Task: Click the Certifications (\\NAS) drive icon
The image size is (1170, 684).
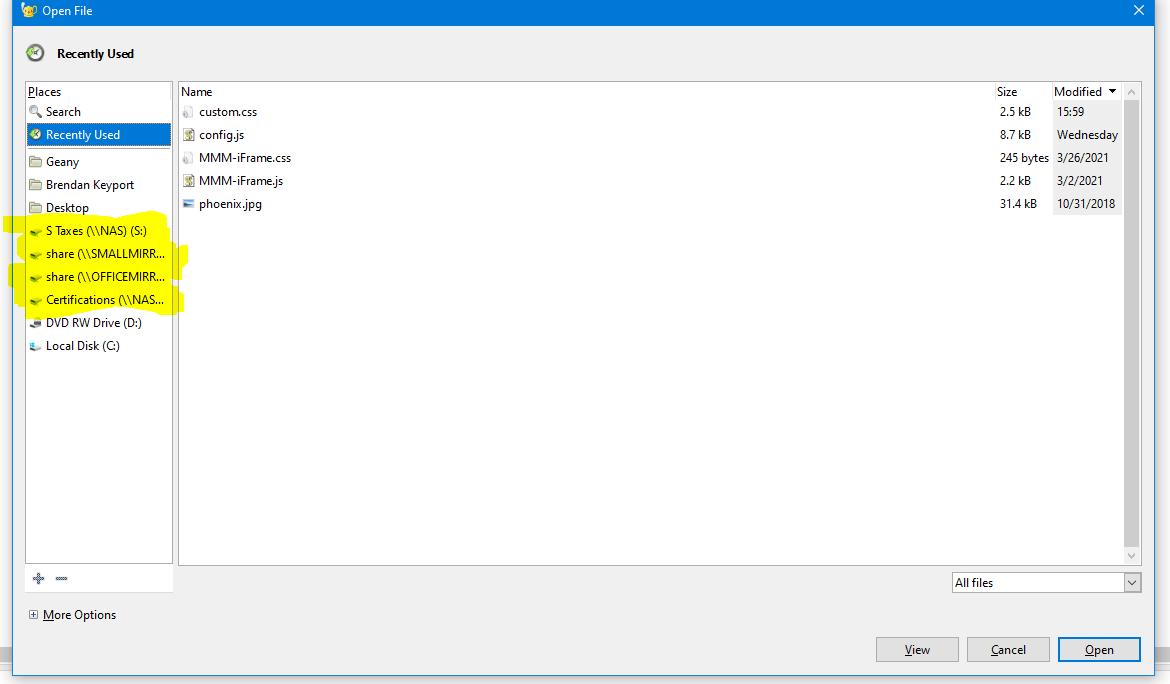Action: click(x=35, y=299)
